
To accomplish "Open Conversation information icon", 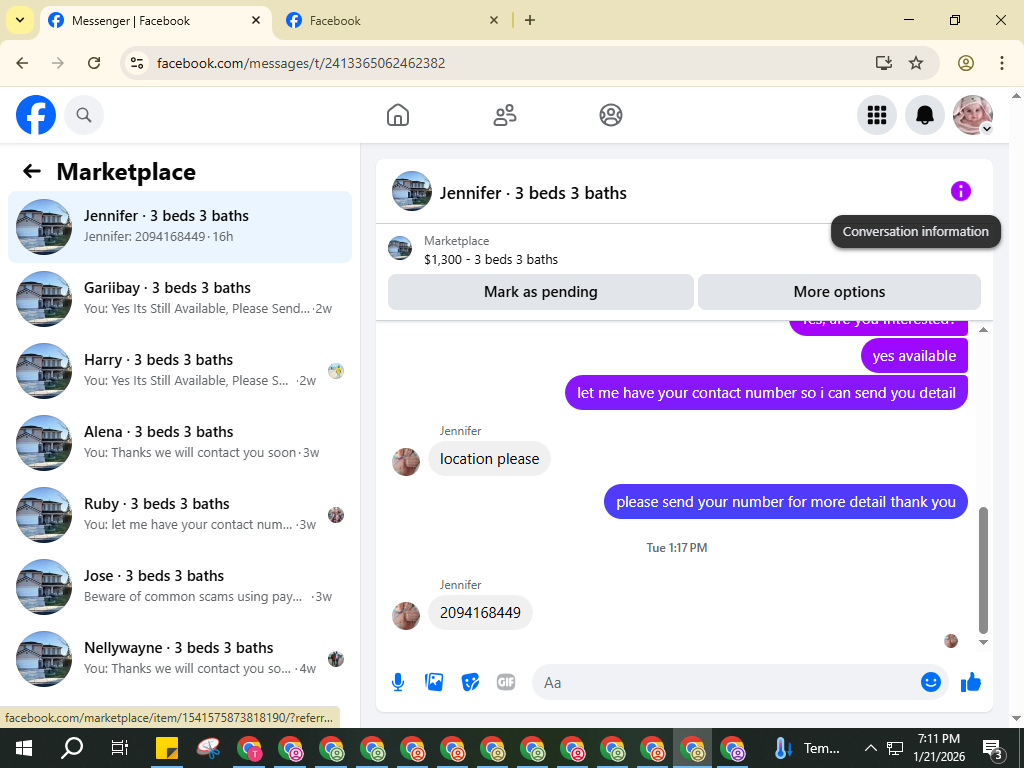I will pyautogui.click(x=961, y=191).
